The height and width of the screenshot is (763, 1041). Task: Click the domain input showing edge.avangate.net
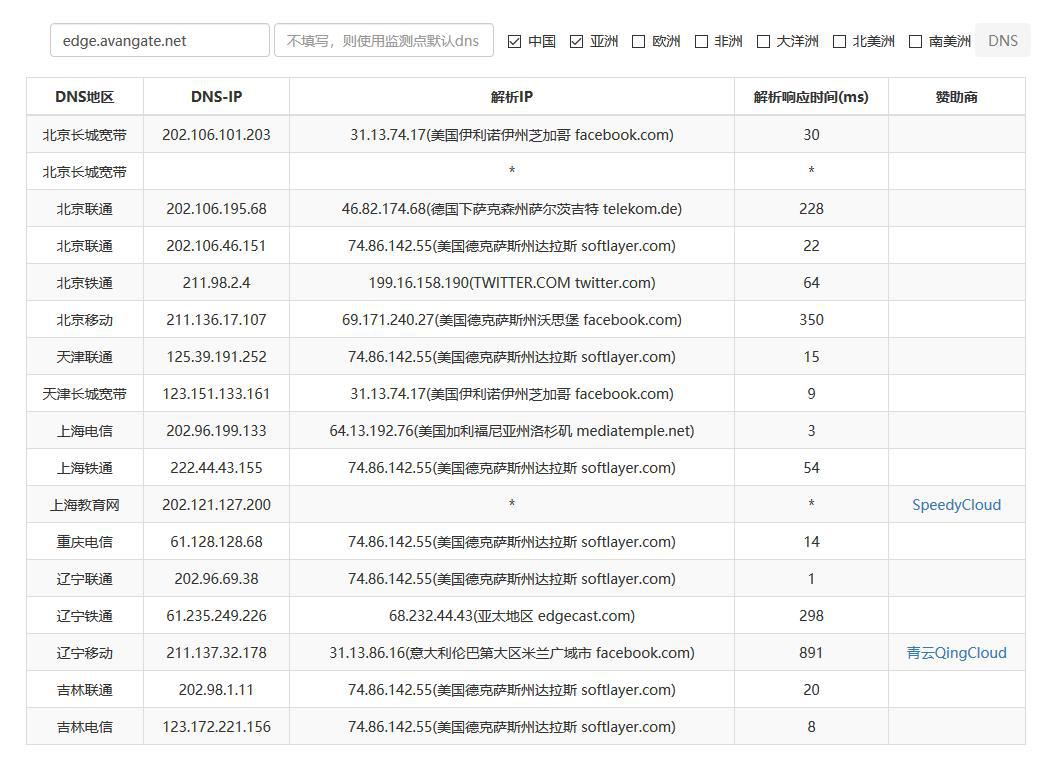(159, 40)
